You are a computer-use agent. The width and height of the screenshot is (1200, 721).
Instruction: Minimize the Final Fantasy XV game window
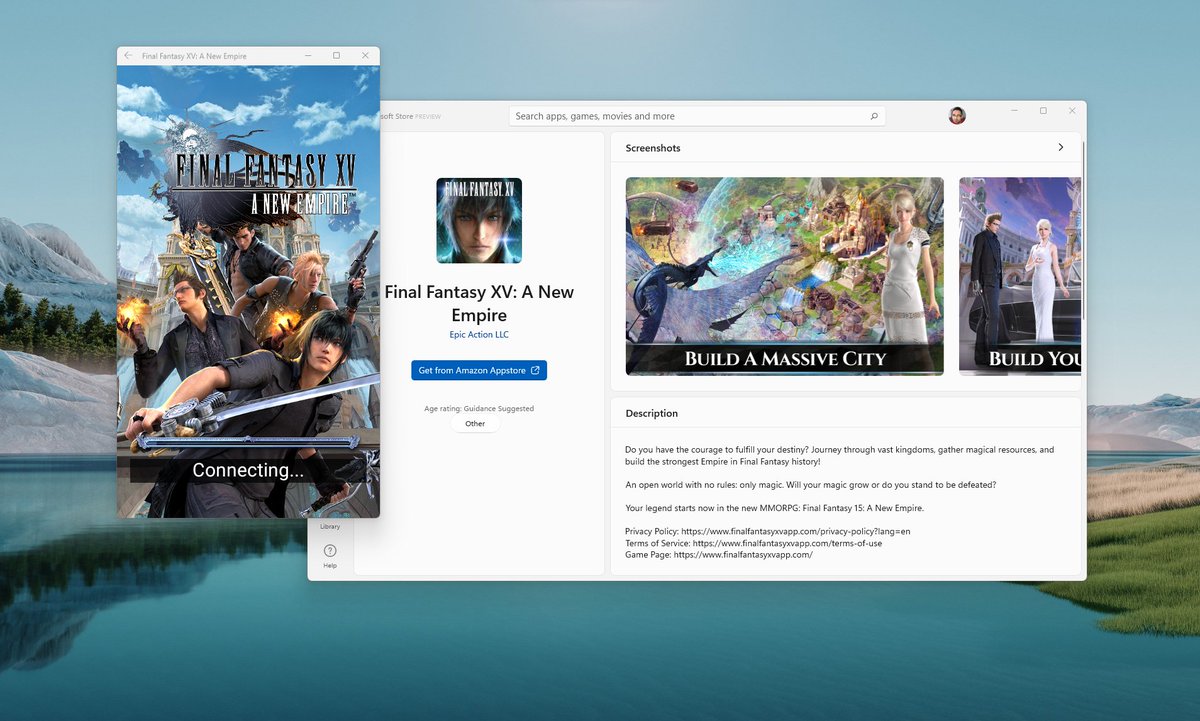click(307, 56)
